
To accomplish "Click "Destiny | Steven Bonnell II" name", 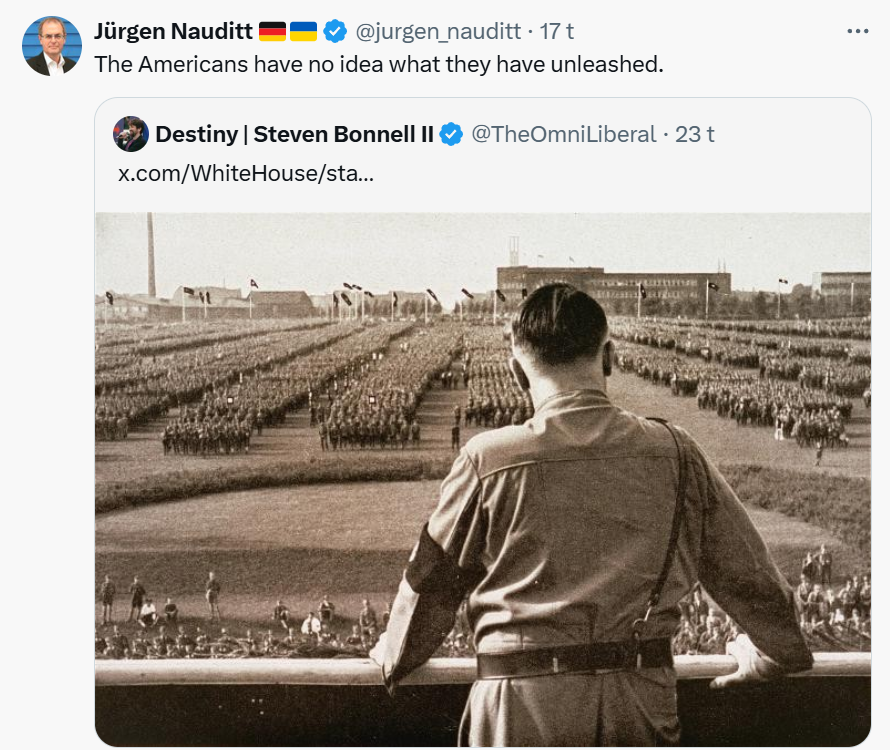I will 294,134.
